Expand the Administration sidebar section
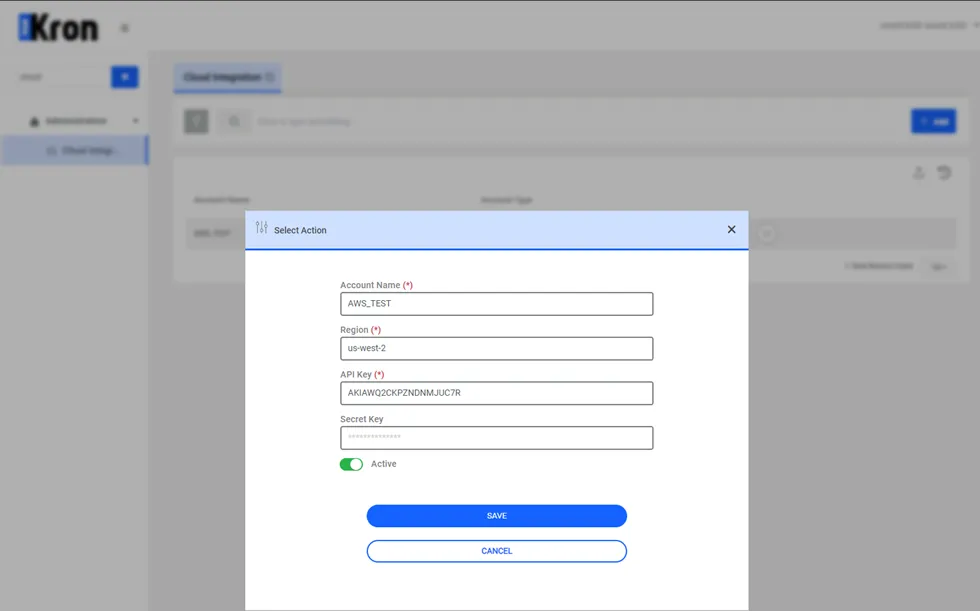The height and width of the screenshot is (611, 980). pyautogui.click(x=83, y=121)
